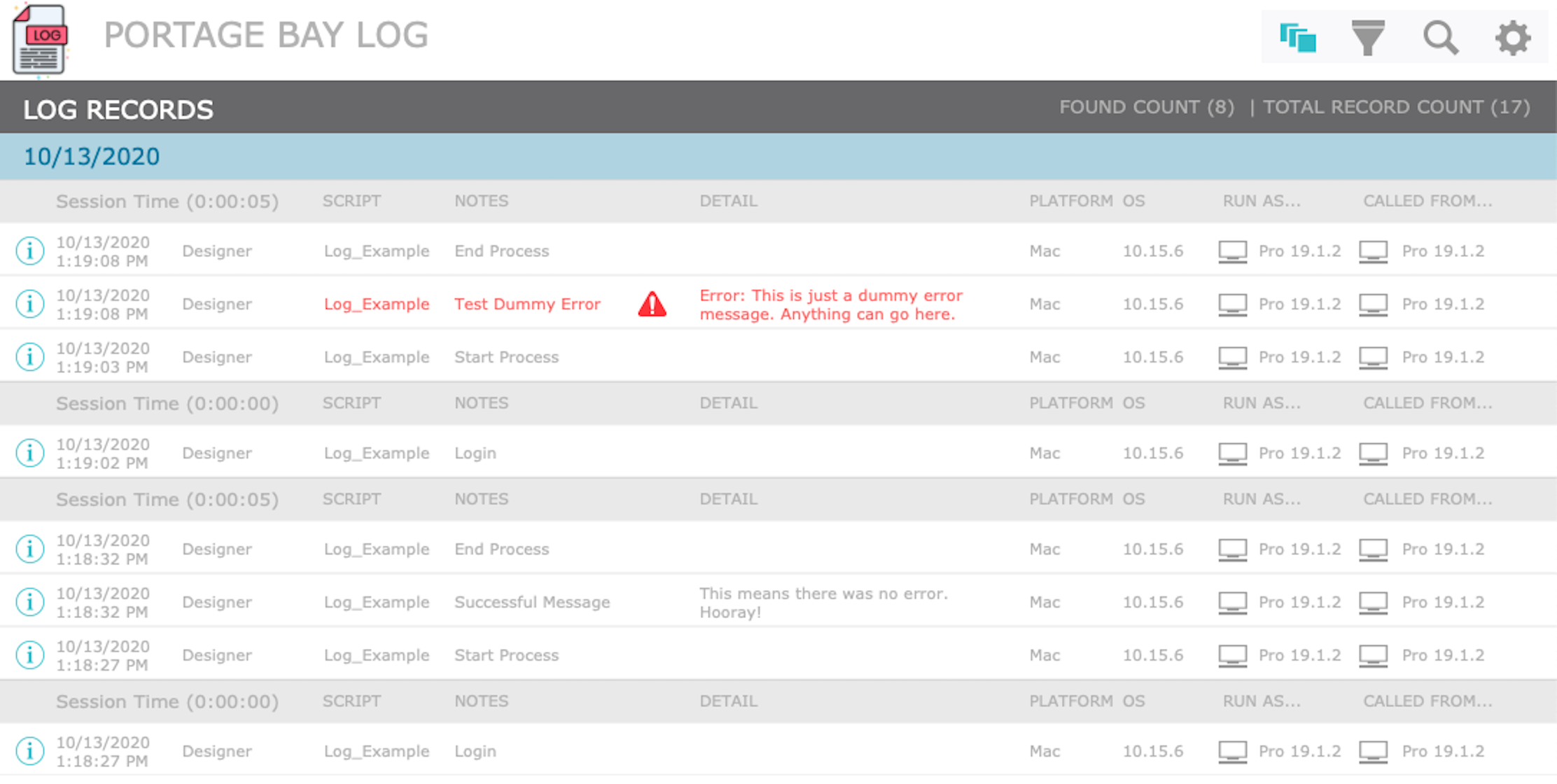Viewport: 1557px width, 784px height.
Task: Click Run As computer icon in 1:18:27 PM Start Process row
Action: (x=1233, y=657)
